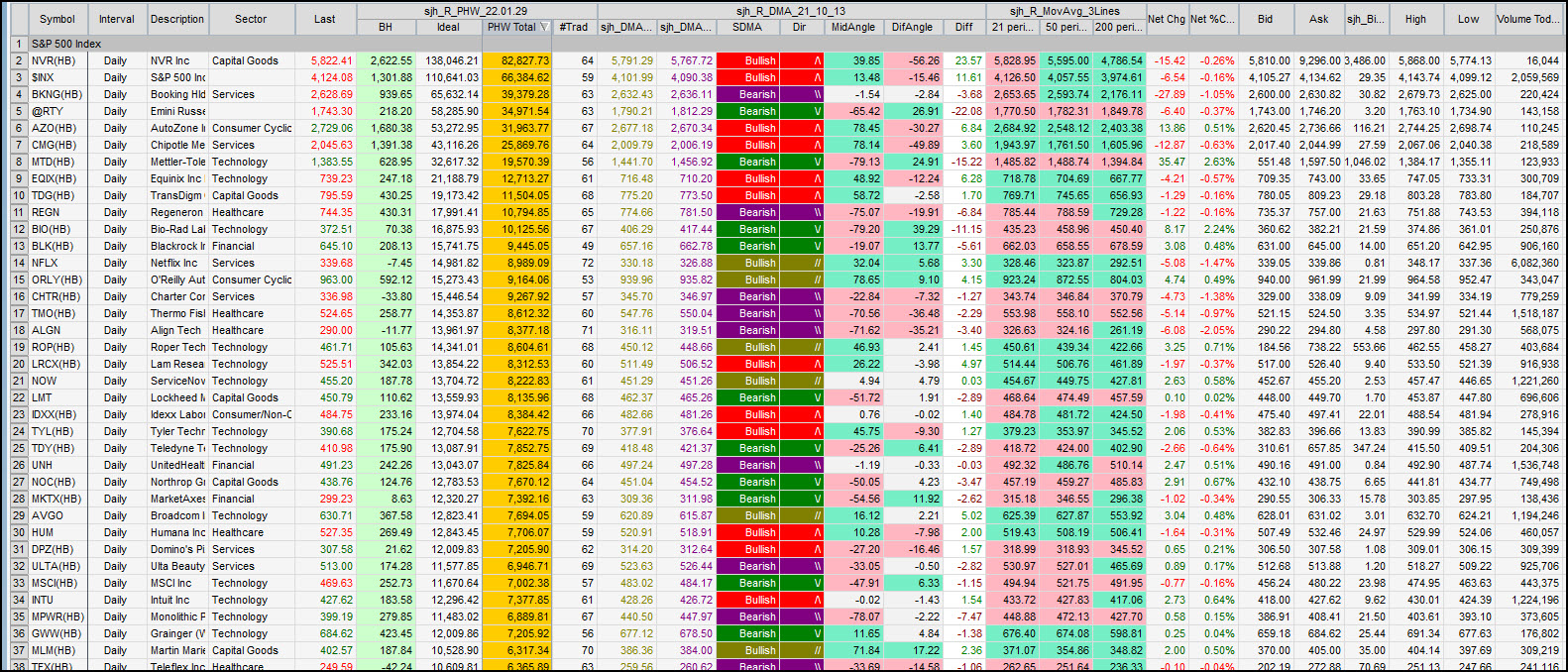
Task: Click the Dir down indicator in @RTY row
Action: [x=802, y=111]
